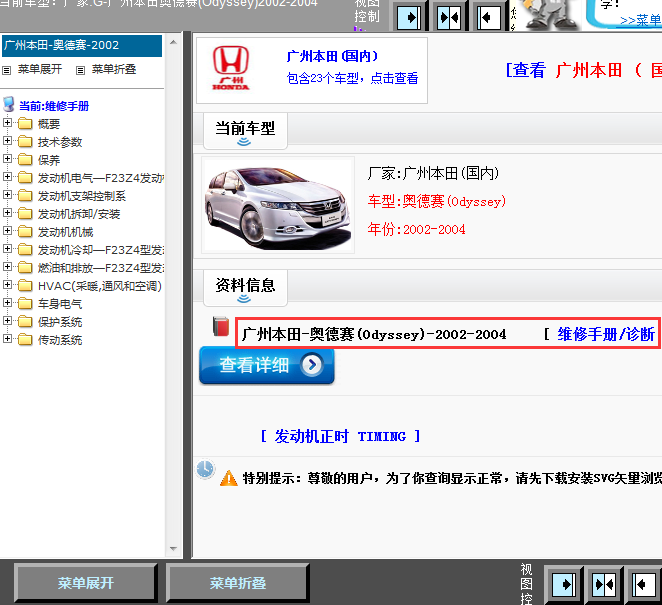Click the blue clock icon
Viewport: 662px width, 605px height.
(x=205, y=469)
